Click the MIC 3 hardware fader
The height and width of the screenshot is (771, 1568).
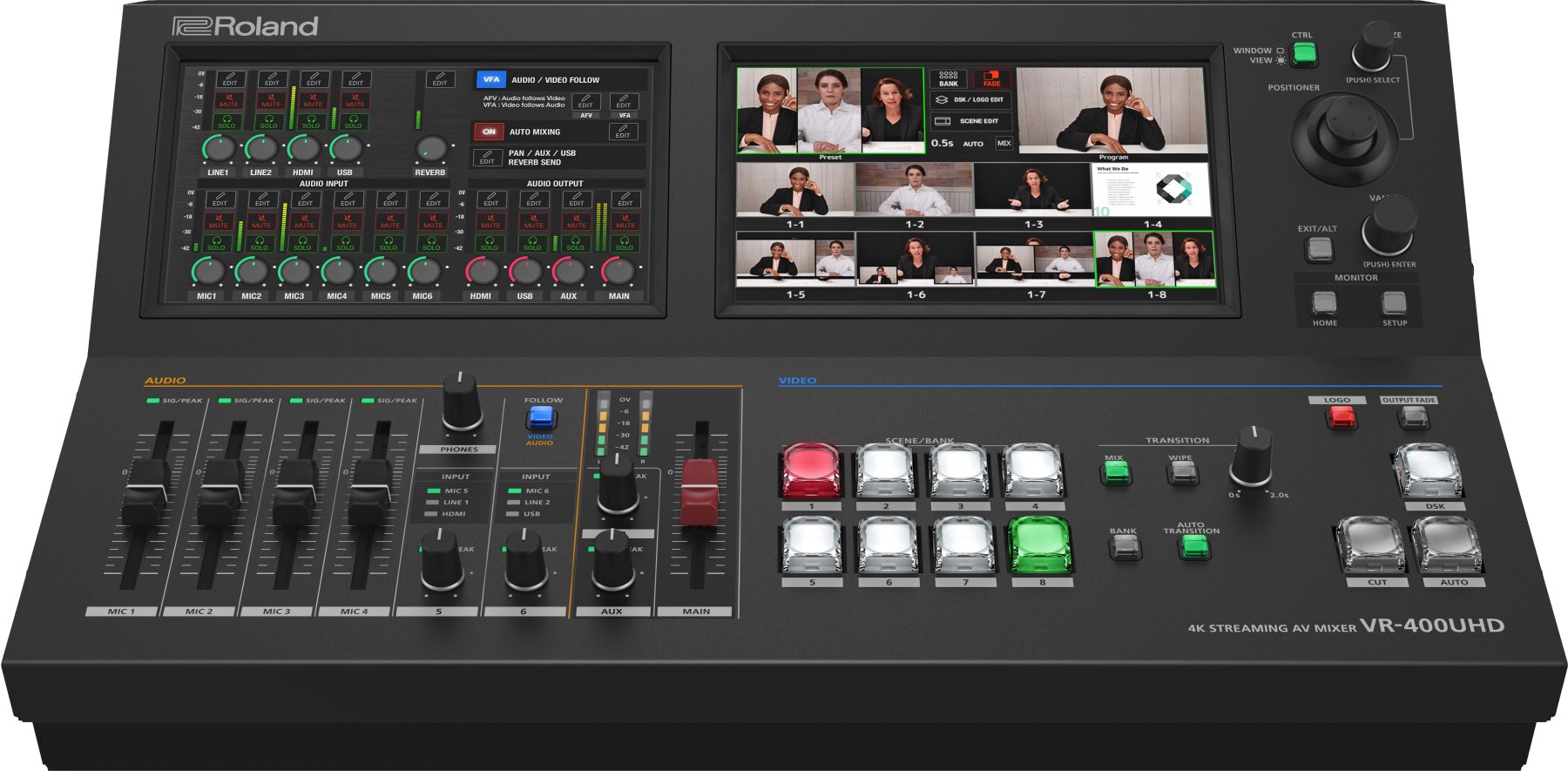tap(296, 492)
